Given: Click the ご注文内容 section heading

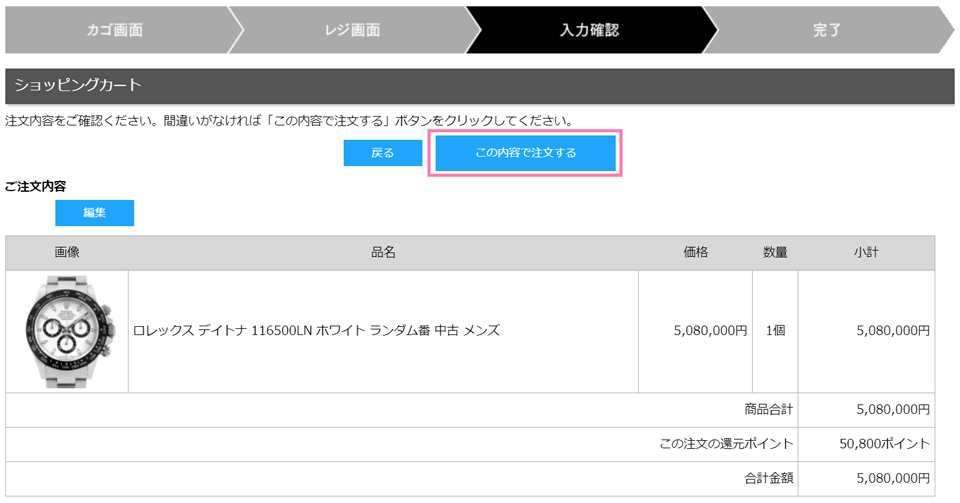Looking at the screenshot, I should coord(35,186).
